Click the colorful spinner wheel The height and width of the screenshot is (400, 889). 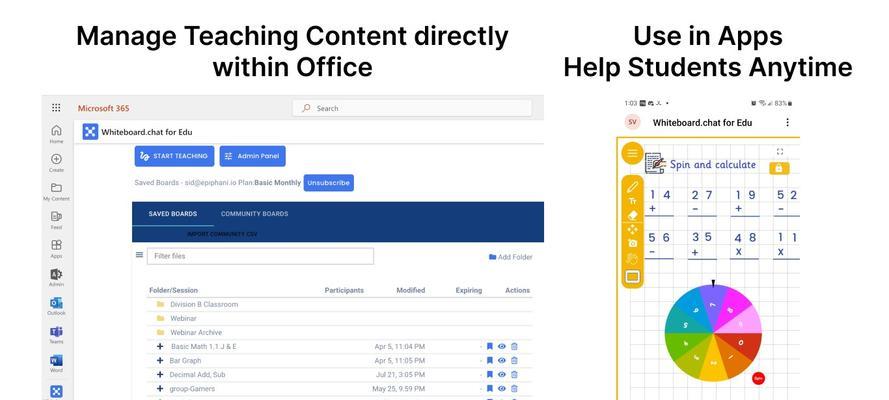coord(713,333)
